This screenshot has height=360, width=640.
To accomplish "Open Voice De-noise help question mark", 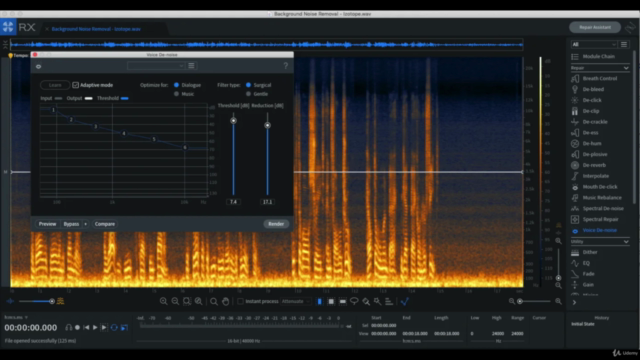I will click(x=286, y=66).
